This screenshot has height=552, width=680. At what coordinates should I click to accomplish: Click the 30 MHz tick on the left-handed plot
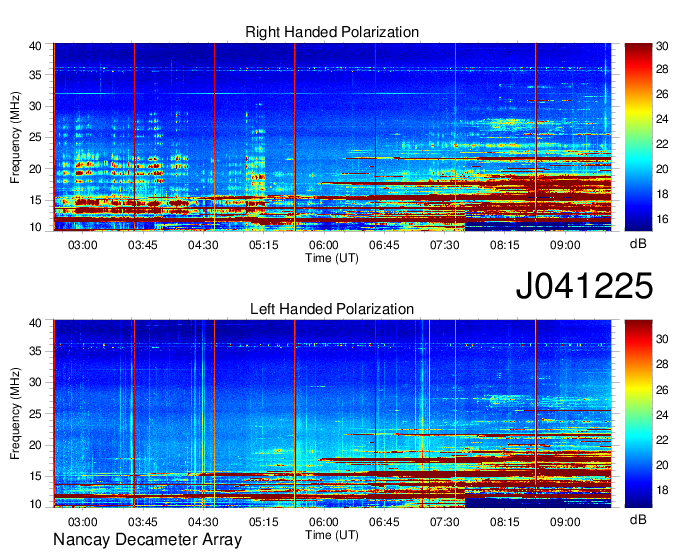point(35,382)
